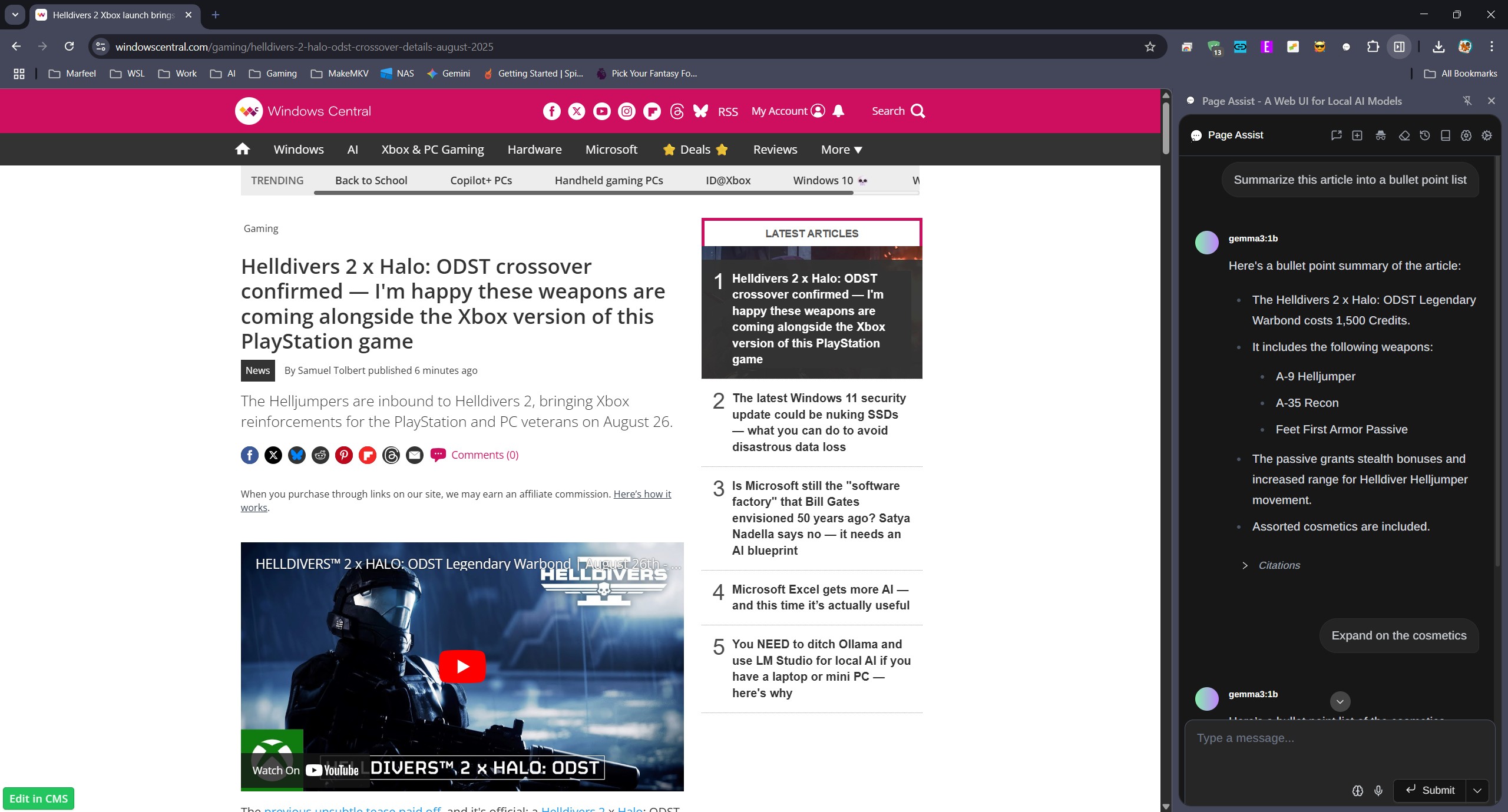Open chat history in Page Assist
Screen dimensions: 1508x812
click(1425, 135)
